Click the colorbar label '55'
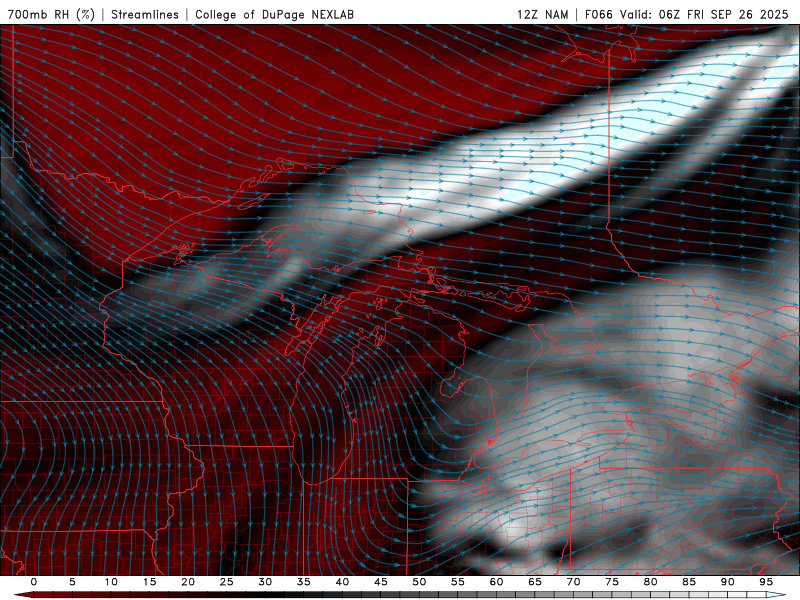 (458, 582)
